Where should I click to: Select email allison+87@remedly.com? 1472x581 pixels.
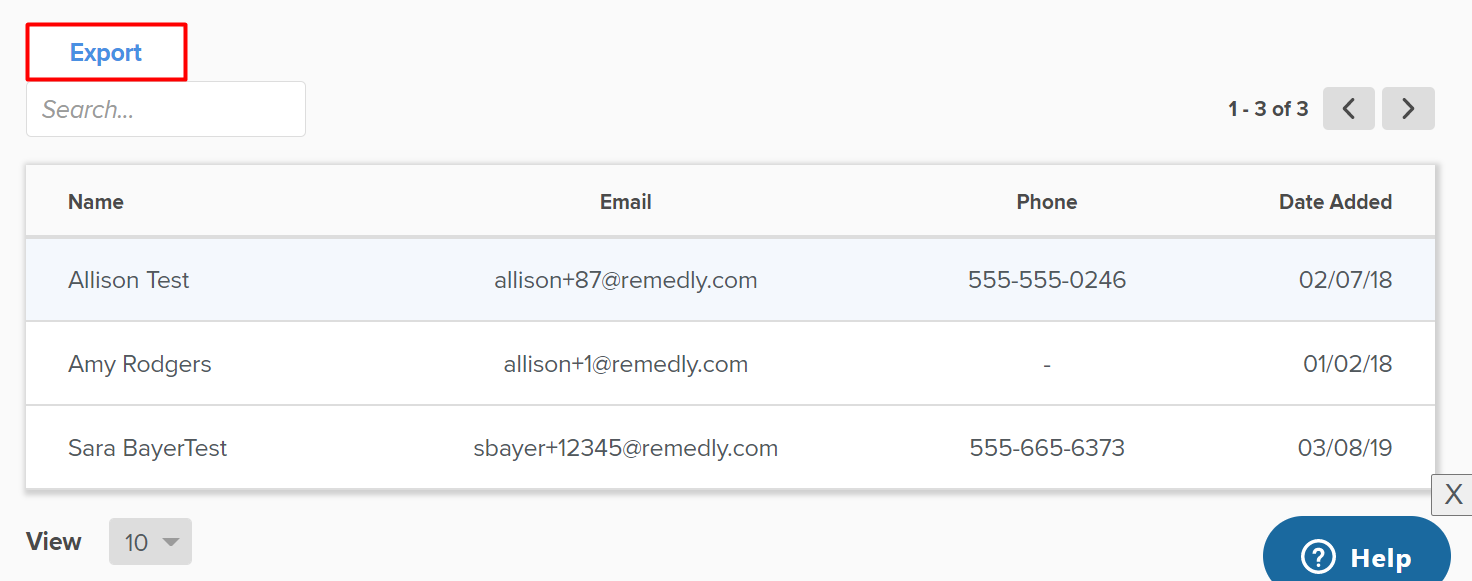(x=626, y=280)
